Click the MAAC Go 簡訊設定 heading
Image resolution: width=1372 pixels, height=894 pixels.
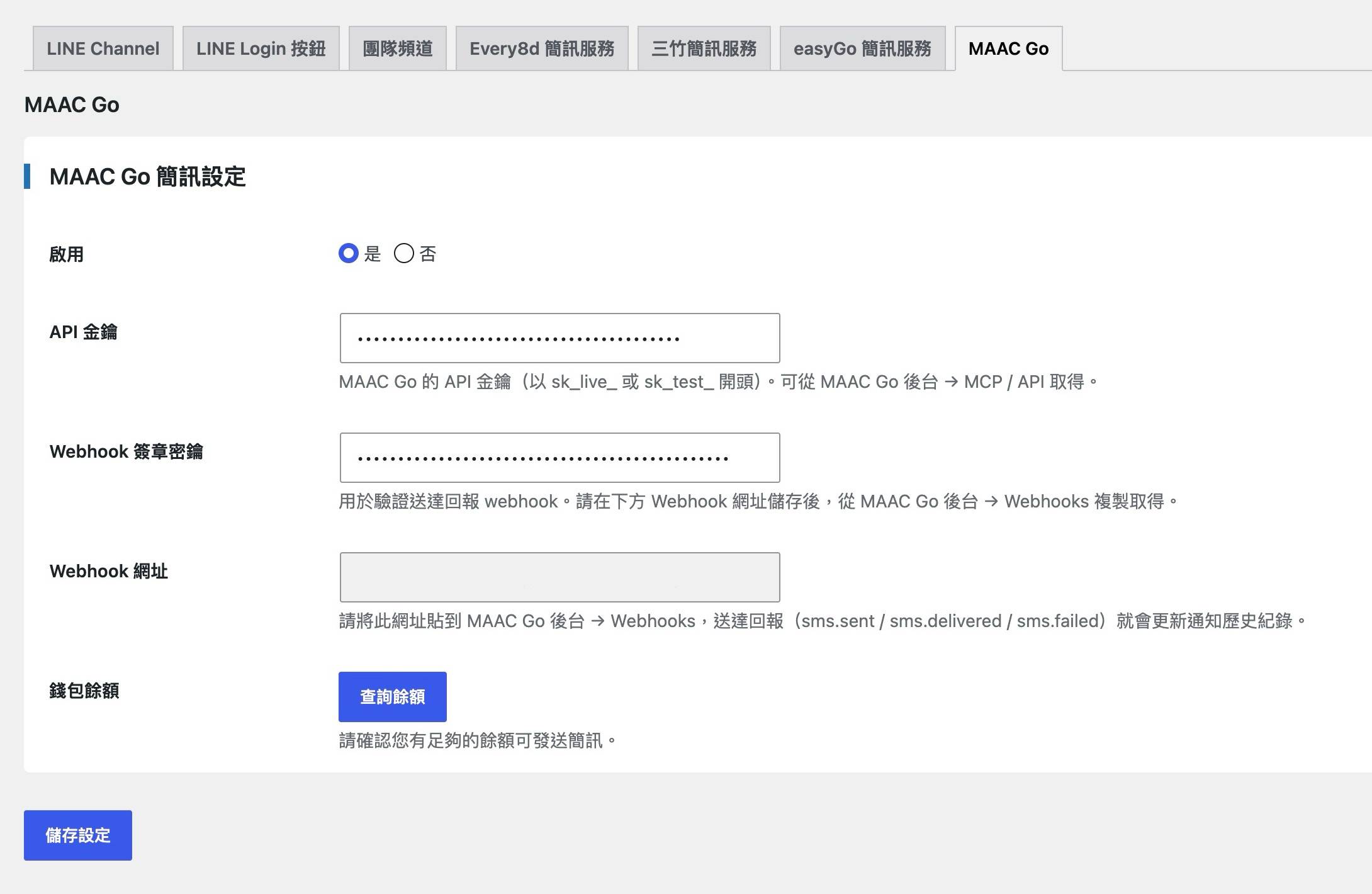point(147,176)
